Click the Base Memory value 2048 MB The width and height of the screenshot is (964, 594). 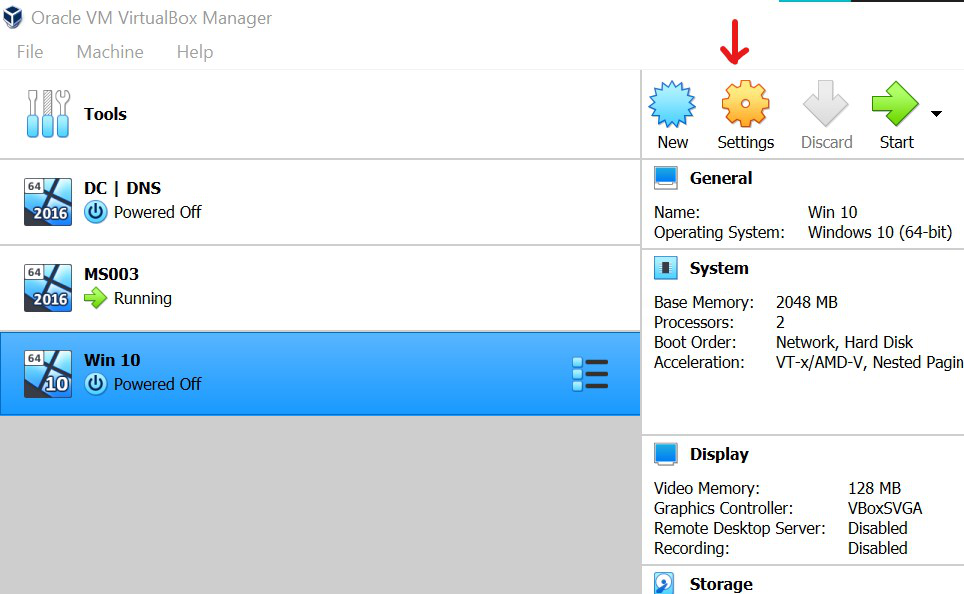pos(807,303)
